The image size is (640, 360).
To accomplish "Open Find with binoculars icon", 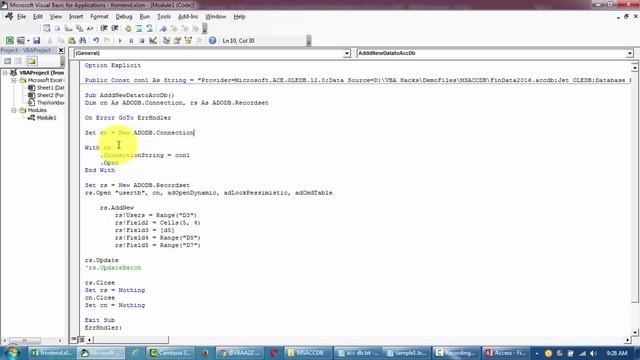I will click(82, 40).
